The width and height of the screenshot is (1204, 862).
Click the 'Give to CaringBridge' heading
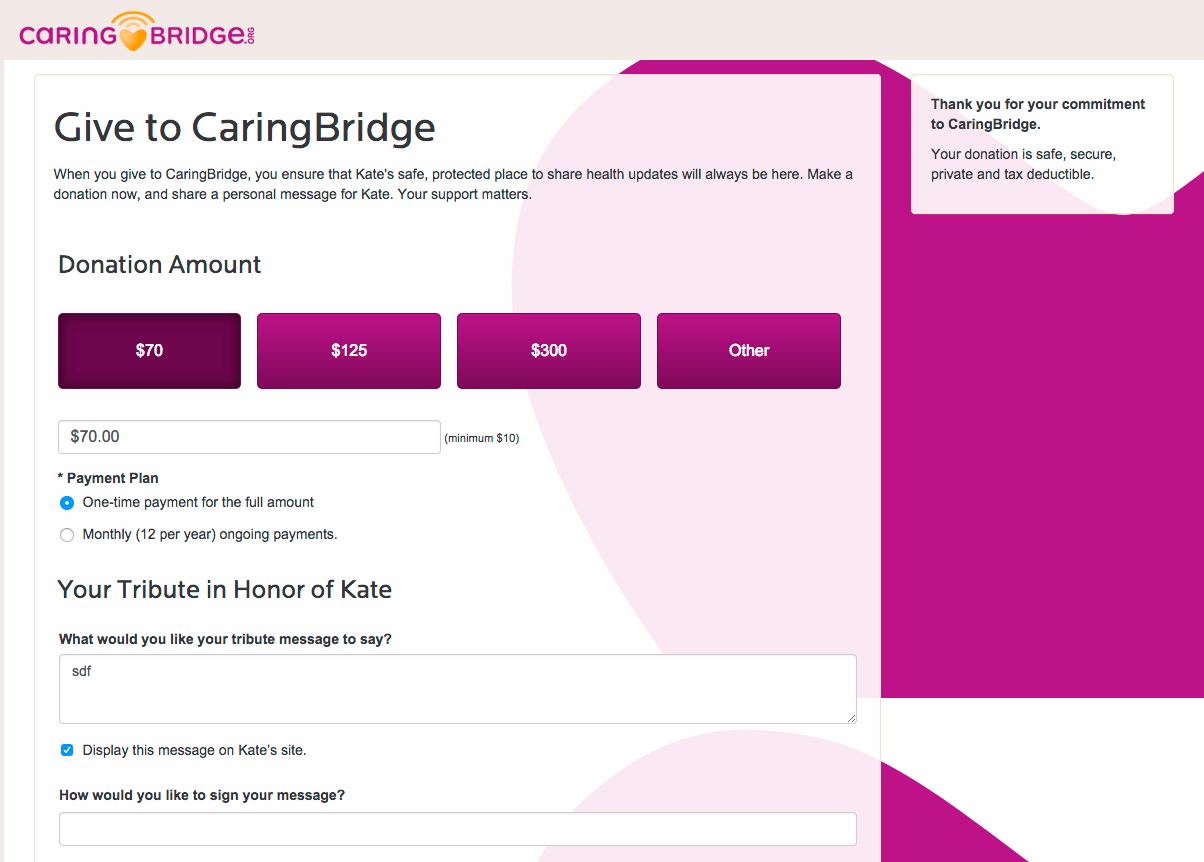(x=245, y=128)
